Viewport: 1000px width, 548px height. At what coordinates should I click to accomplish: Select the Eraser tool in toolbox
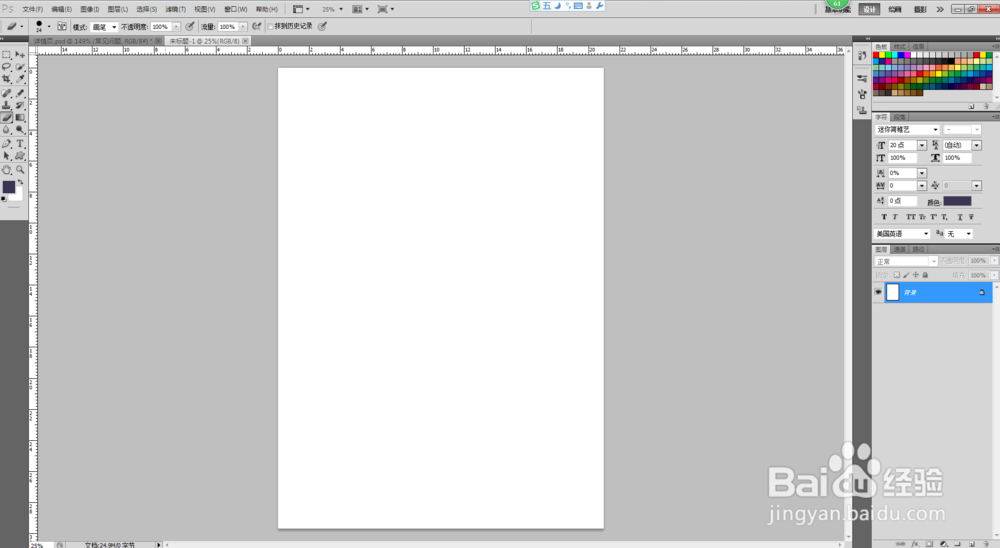pos(6,117)
